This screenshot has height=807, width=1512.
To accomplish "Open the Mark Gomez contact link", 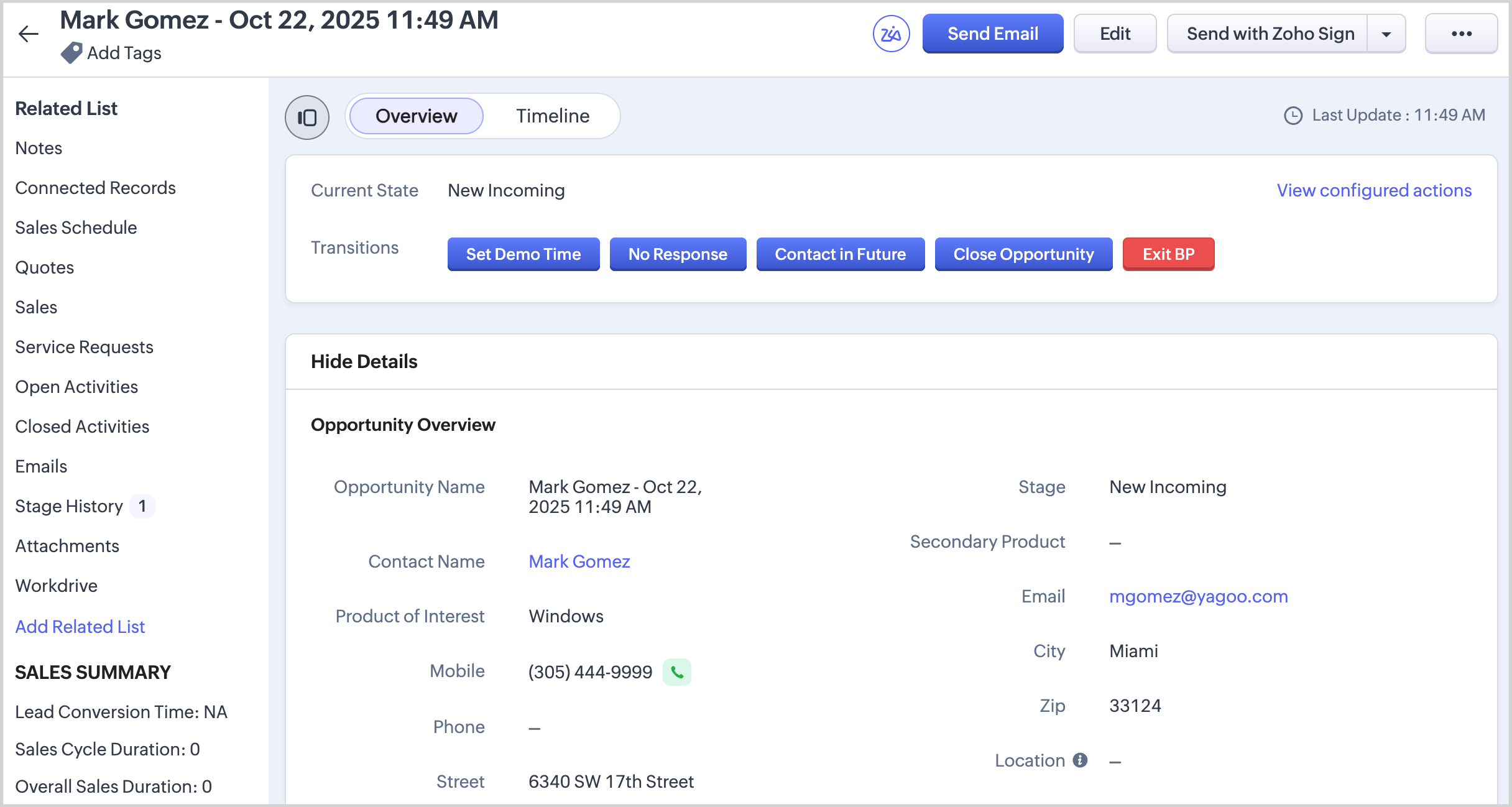I will pyautogui.click(x=579, y=561).
